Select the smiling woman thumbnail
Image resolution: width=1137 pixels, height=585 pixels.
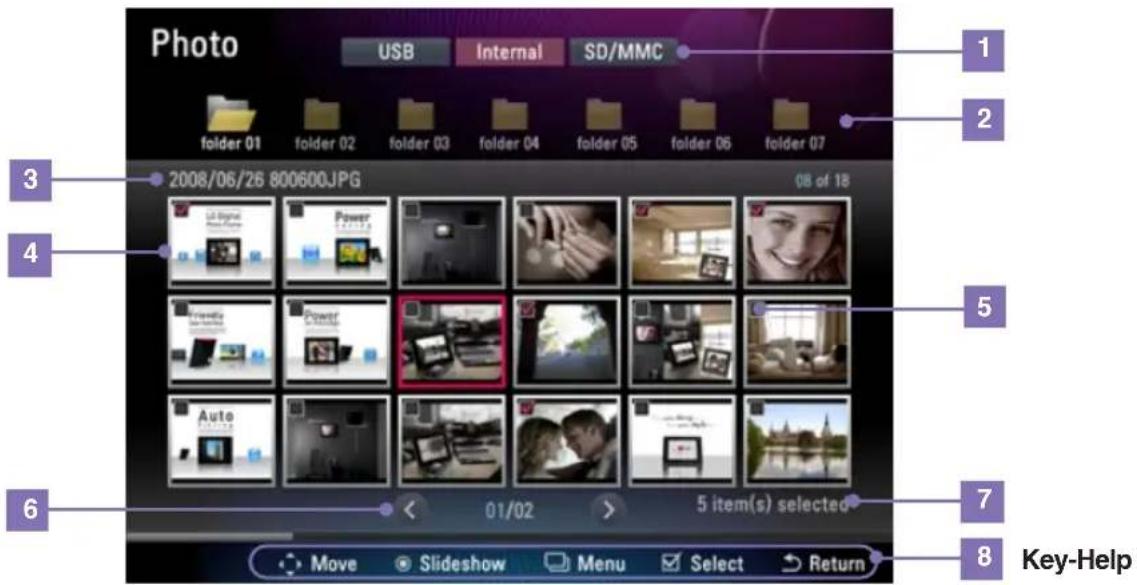[x=797, y=242]
